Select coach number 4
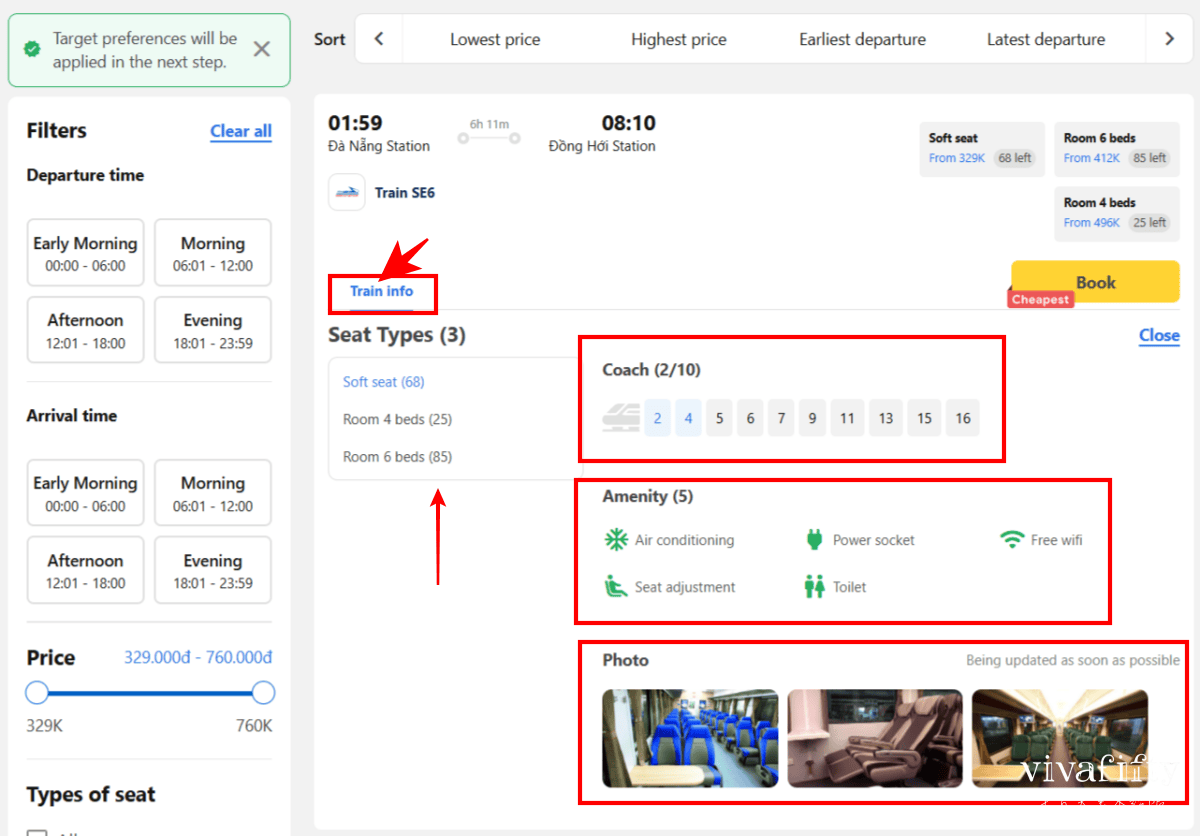1200x836 pixels. (x=688, y=418)
